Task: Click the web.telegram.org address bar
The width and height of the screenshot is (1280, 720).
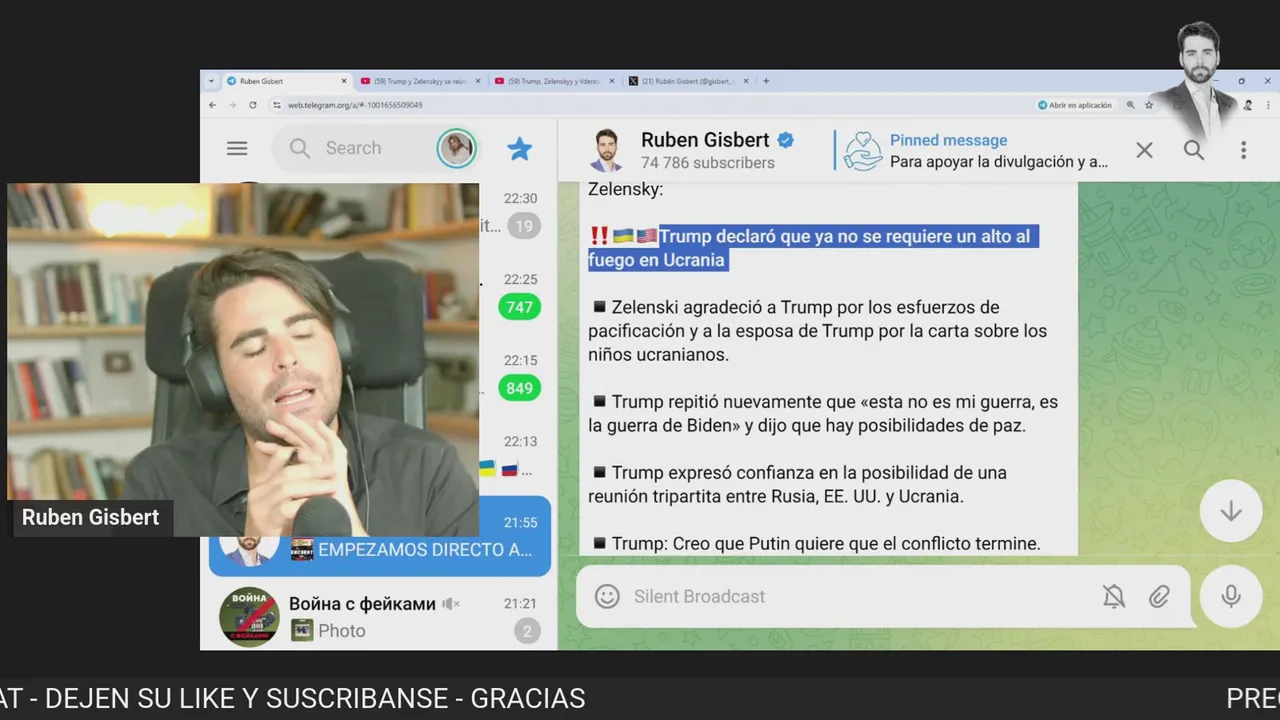Action: tap(355, 105)
